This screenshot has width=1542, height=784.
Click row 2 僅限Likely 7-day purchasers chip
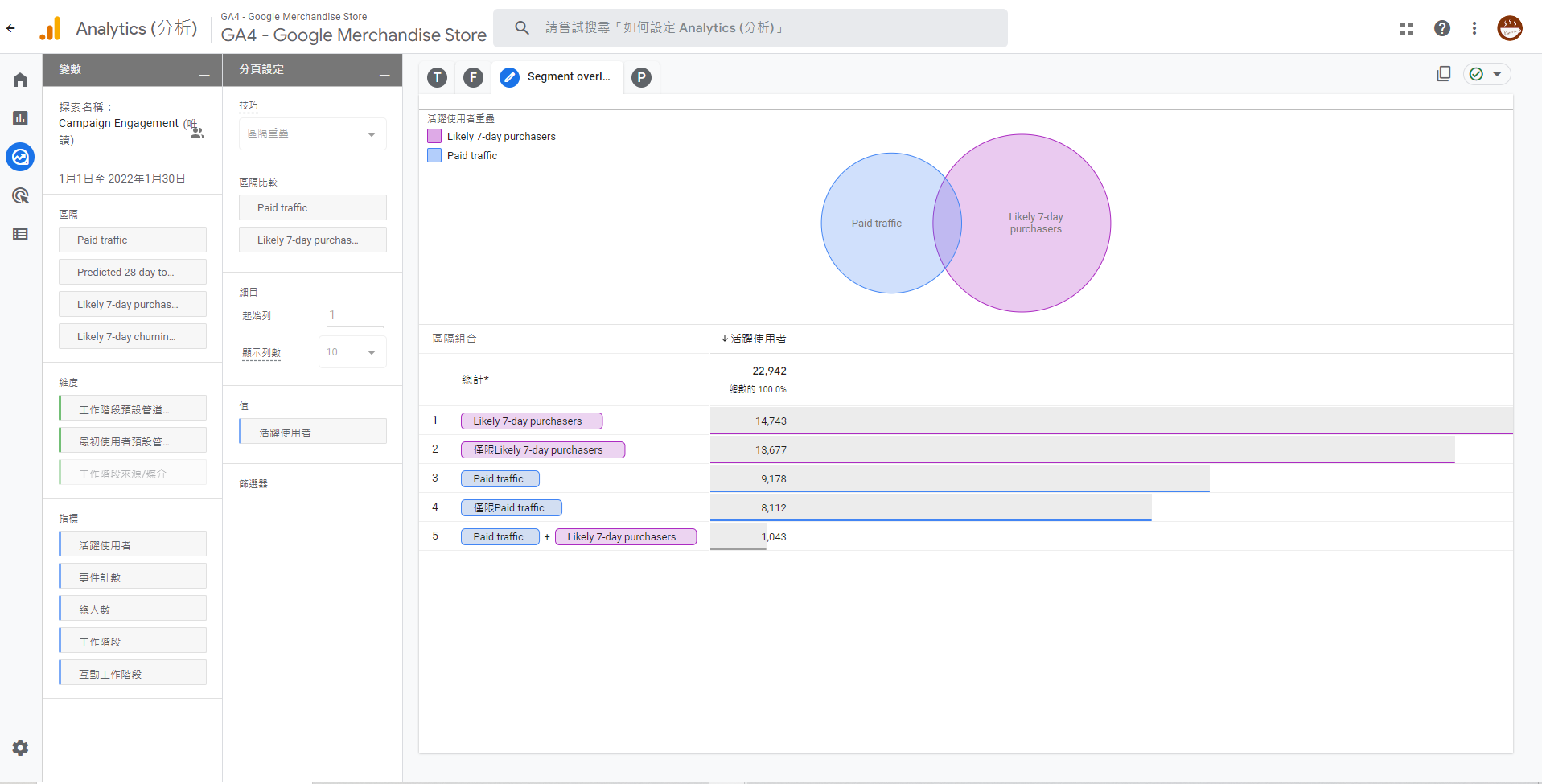point(543,449)
